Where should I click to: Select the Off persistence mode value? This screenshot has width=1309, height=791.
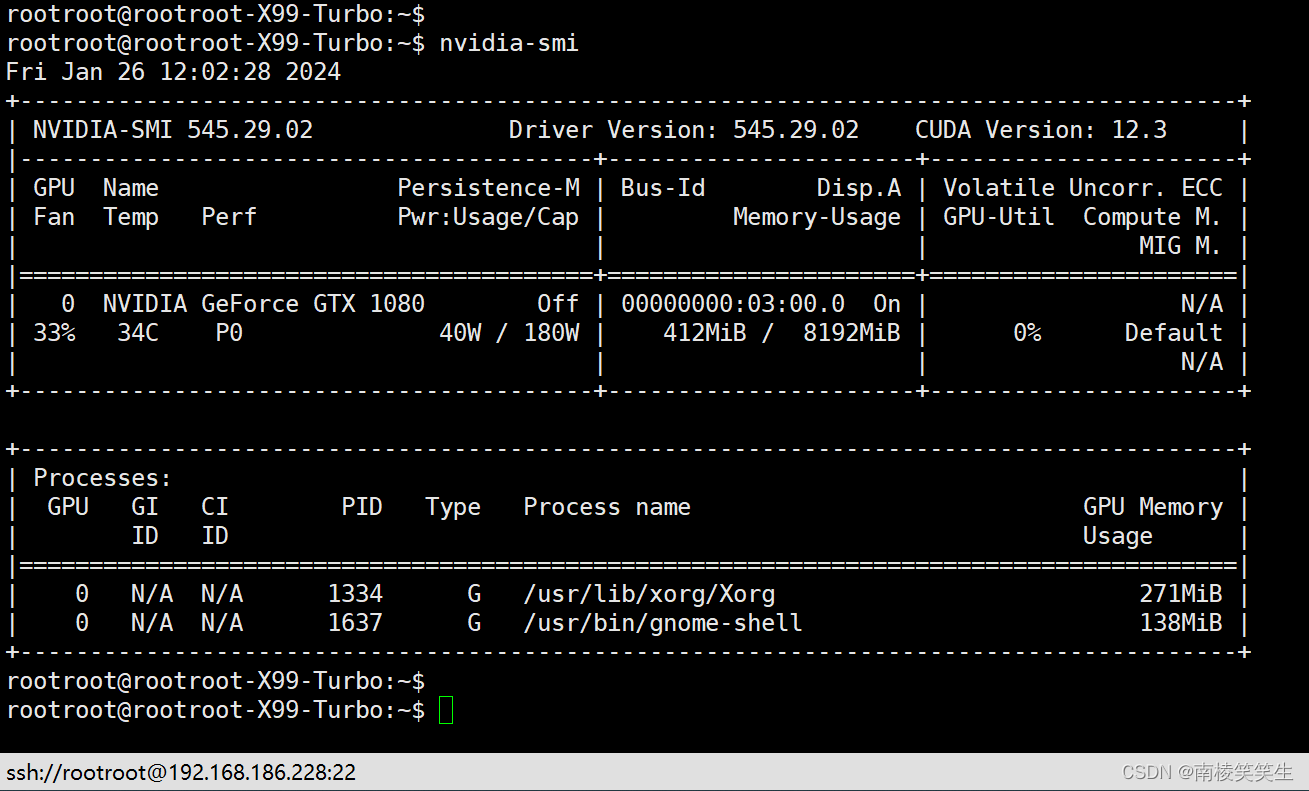point(558,304)
